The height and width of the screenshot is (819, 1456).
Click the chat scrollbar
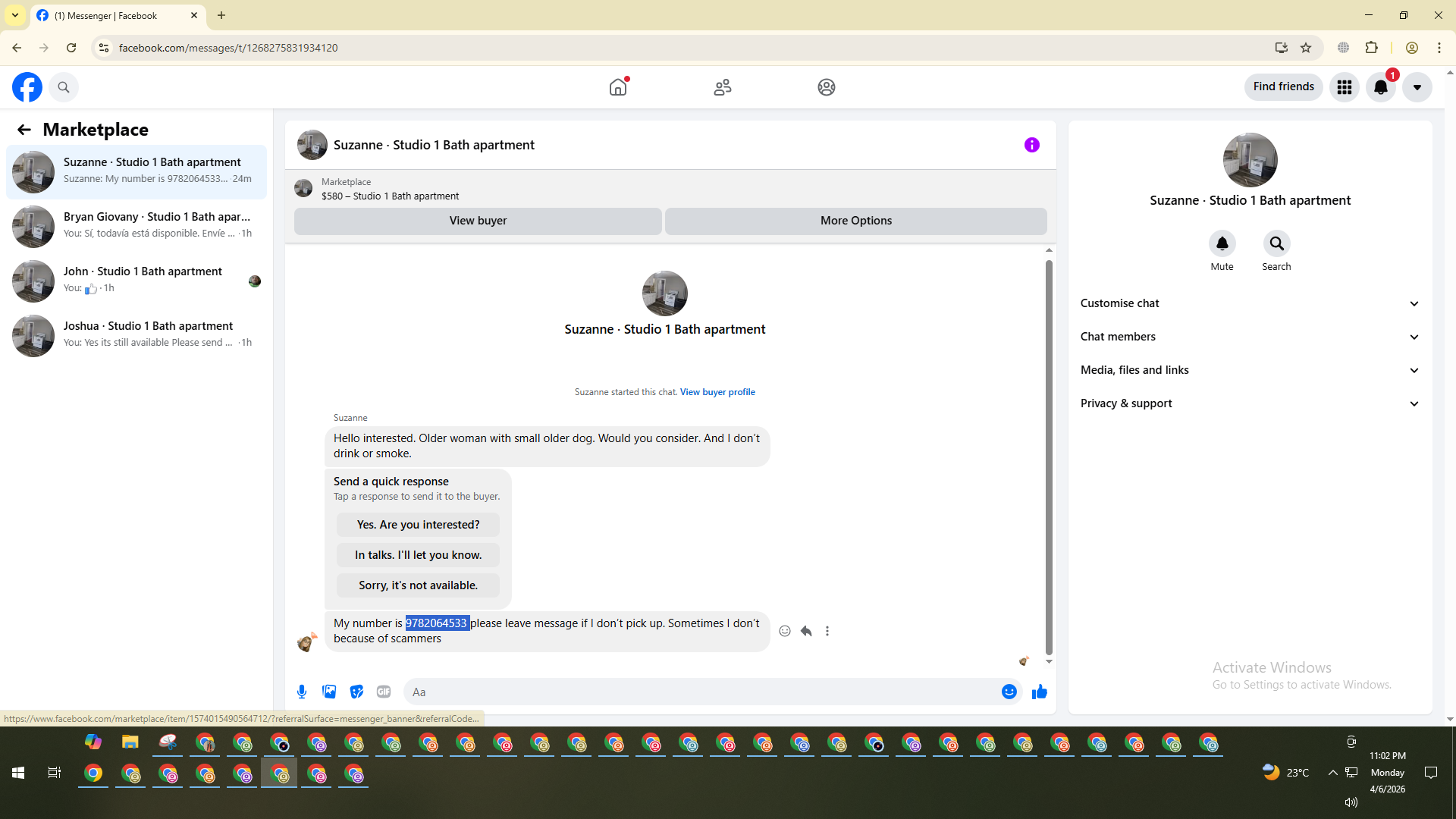point(1049,457)
